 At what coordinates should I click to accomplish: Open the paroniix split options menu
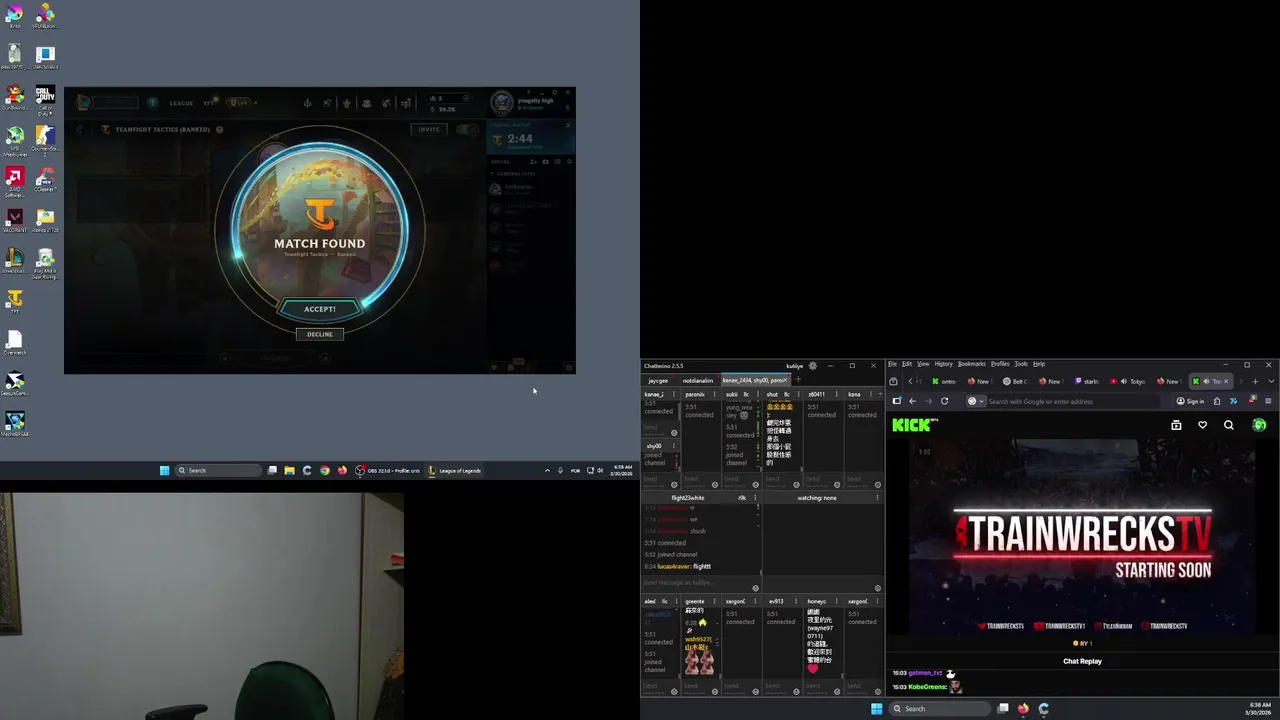tap(714, 394)
